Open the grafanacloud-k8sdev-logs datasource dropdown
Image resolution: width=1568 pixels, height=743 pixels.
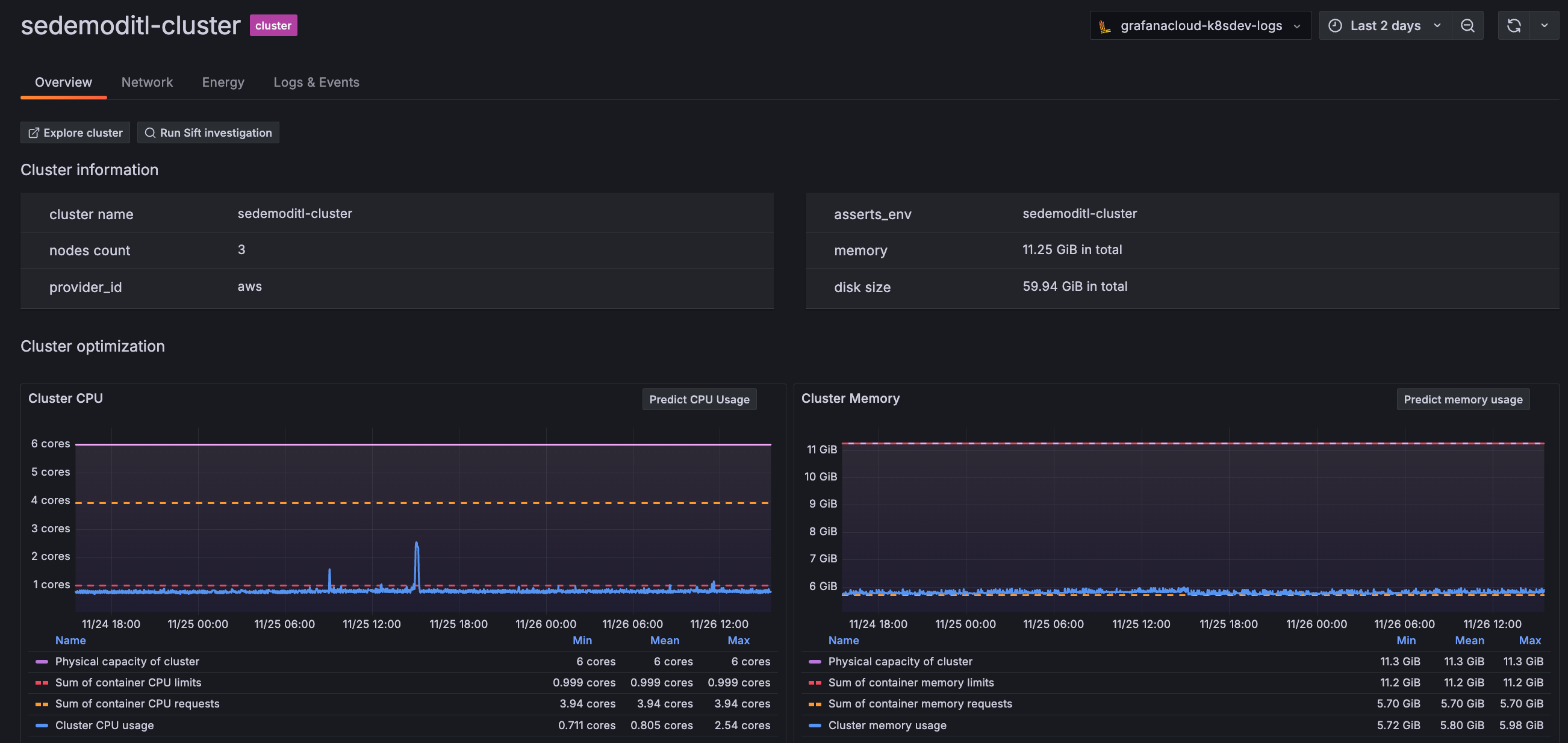coord(1200,25)
